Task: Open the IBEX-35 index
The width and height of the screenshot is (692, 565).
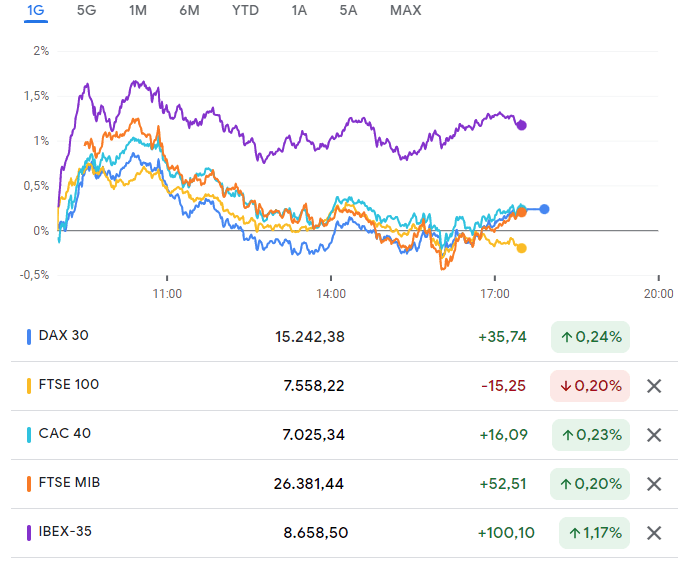Action: coord(65,531)
